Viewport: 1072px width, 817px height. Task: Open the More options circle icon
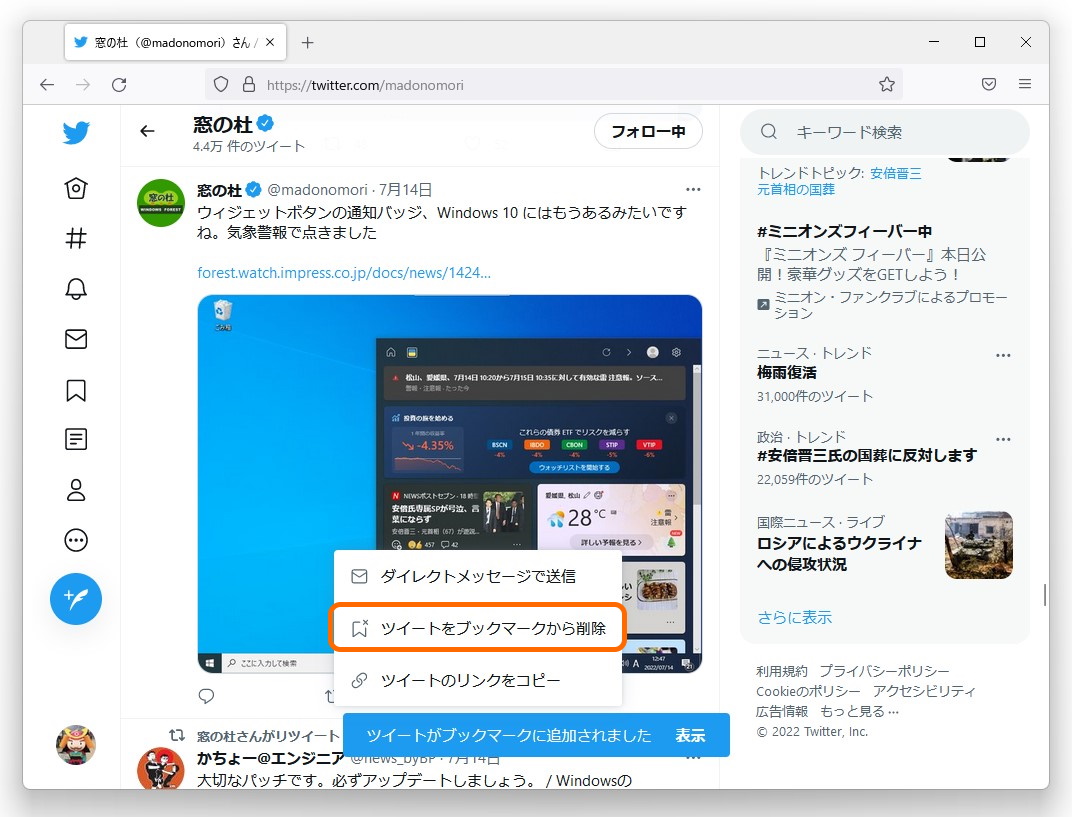tap(75, 540)
